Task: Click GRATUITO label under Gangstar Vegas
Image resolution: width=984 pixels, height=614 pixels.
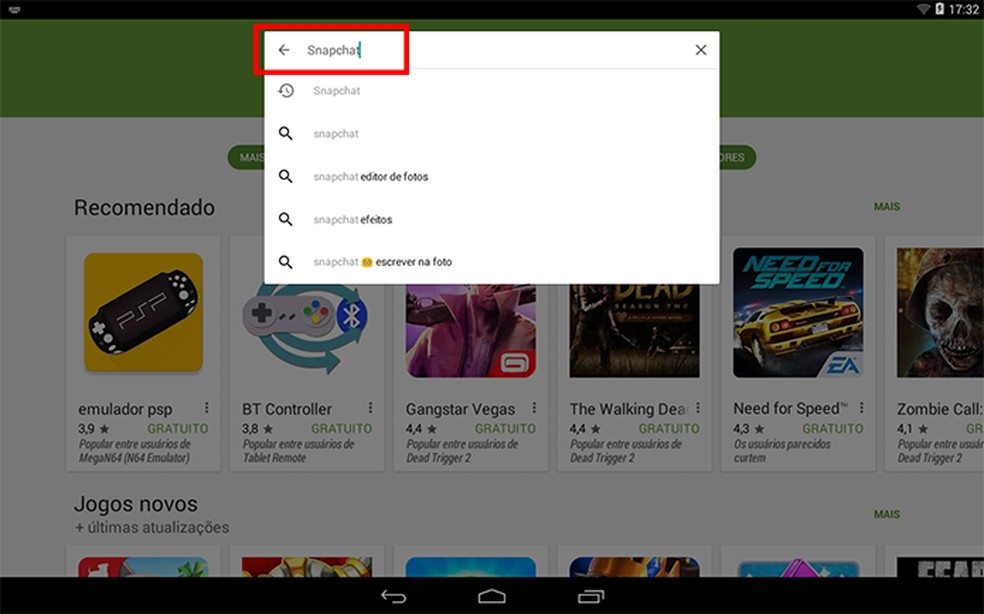Action: 505,429
